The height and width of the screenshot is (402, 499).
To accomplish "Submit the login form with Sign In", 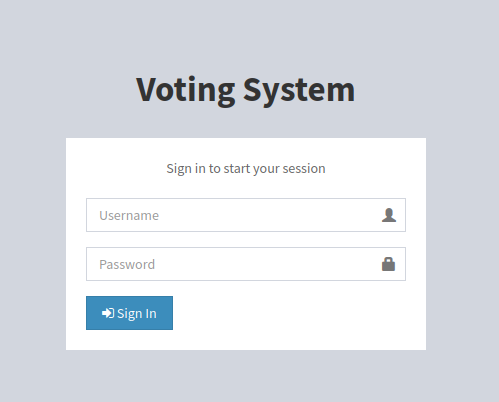I will pyautogui.click(x=129, y=313).
